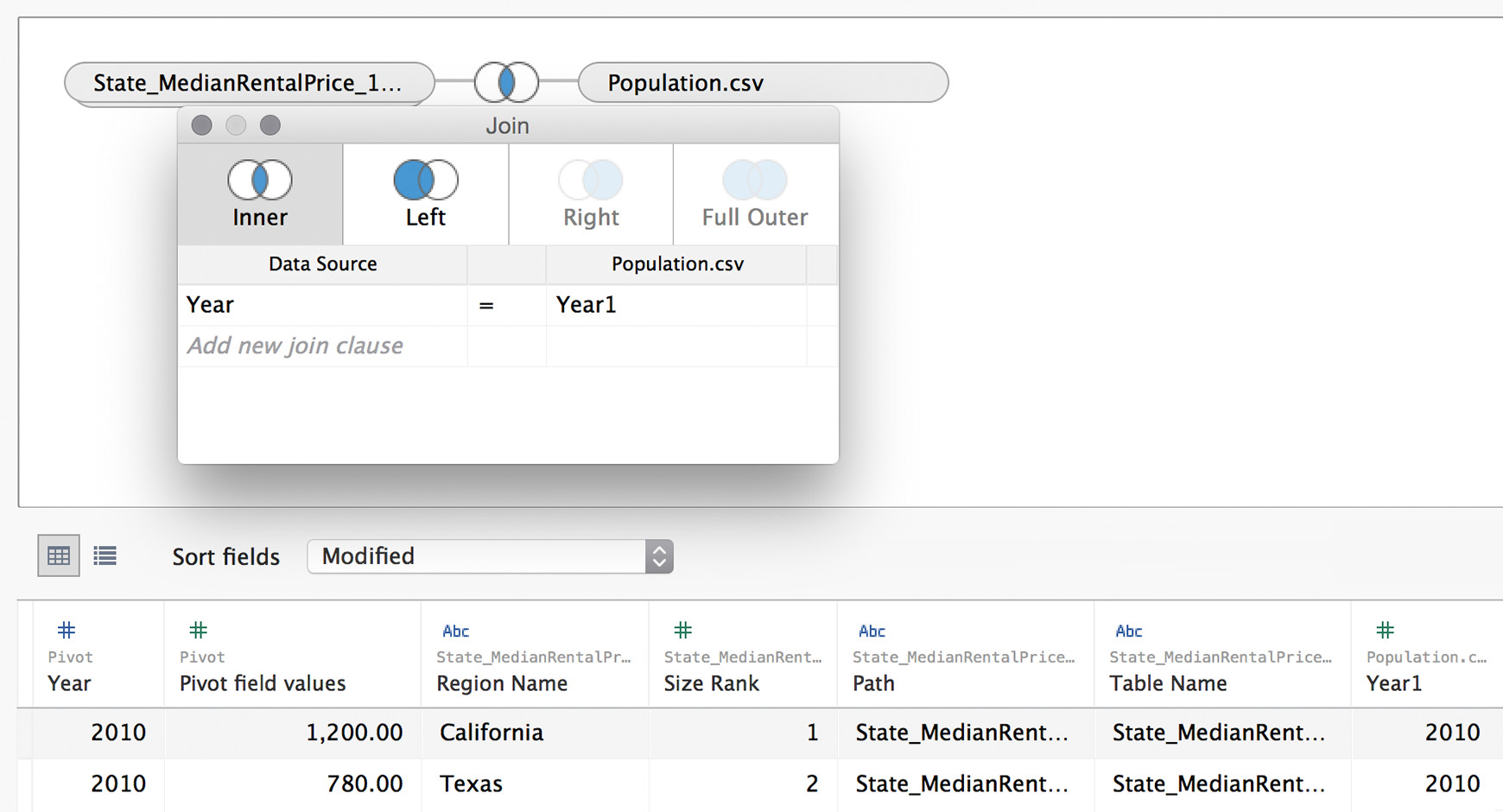Screen dimensions: 1503x812
Task: Click the join Venn icon between tables
Action: (x=506, y=83)
